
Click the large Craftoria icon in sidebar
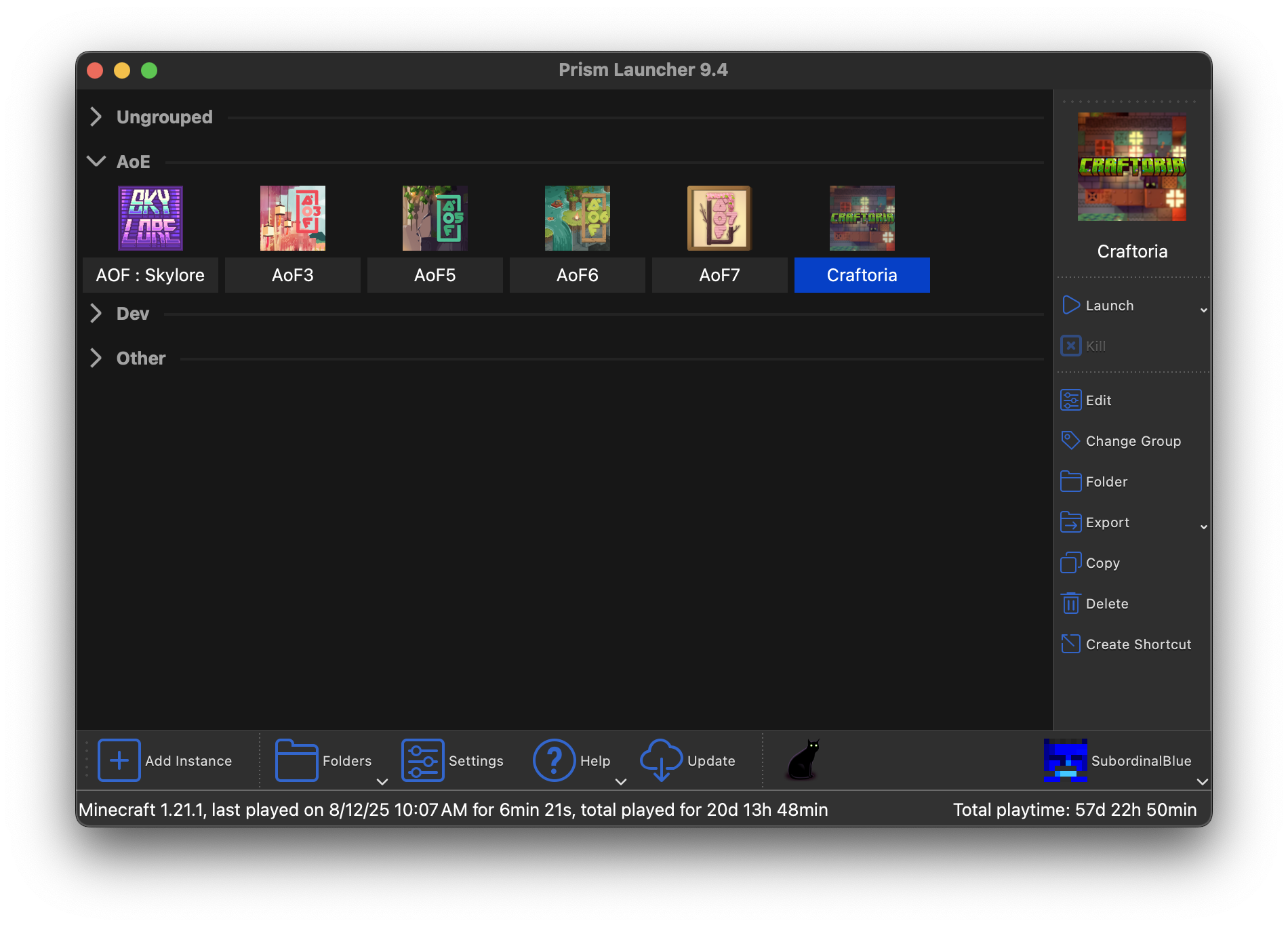[1132, 167]
